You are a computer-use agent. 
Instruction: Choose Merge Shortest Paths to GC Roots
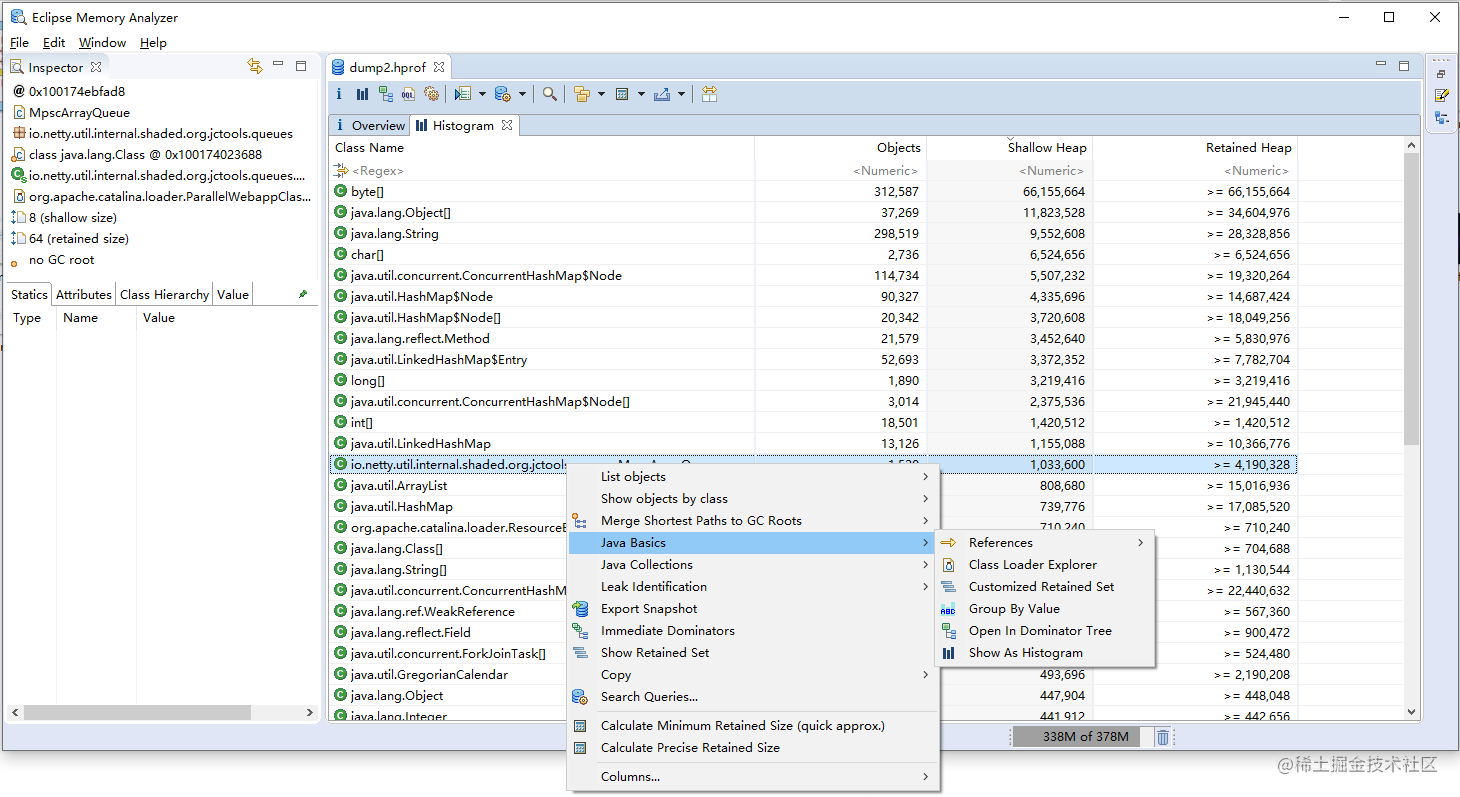[x=752, y=521]
